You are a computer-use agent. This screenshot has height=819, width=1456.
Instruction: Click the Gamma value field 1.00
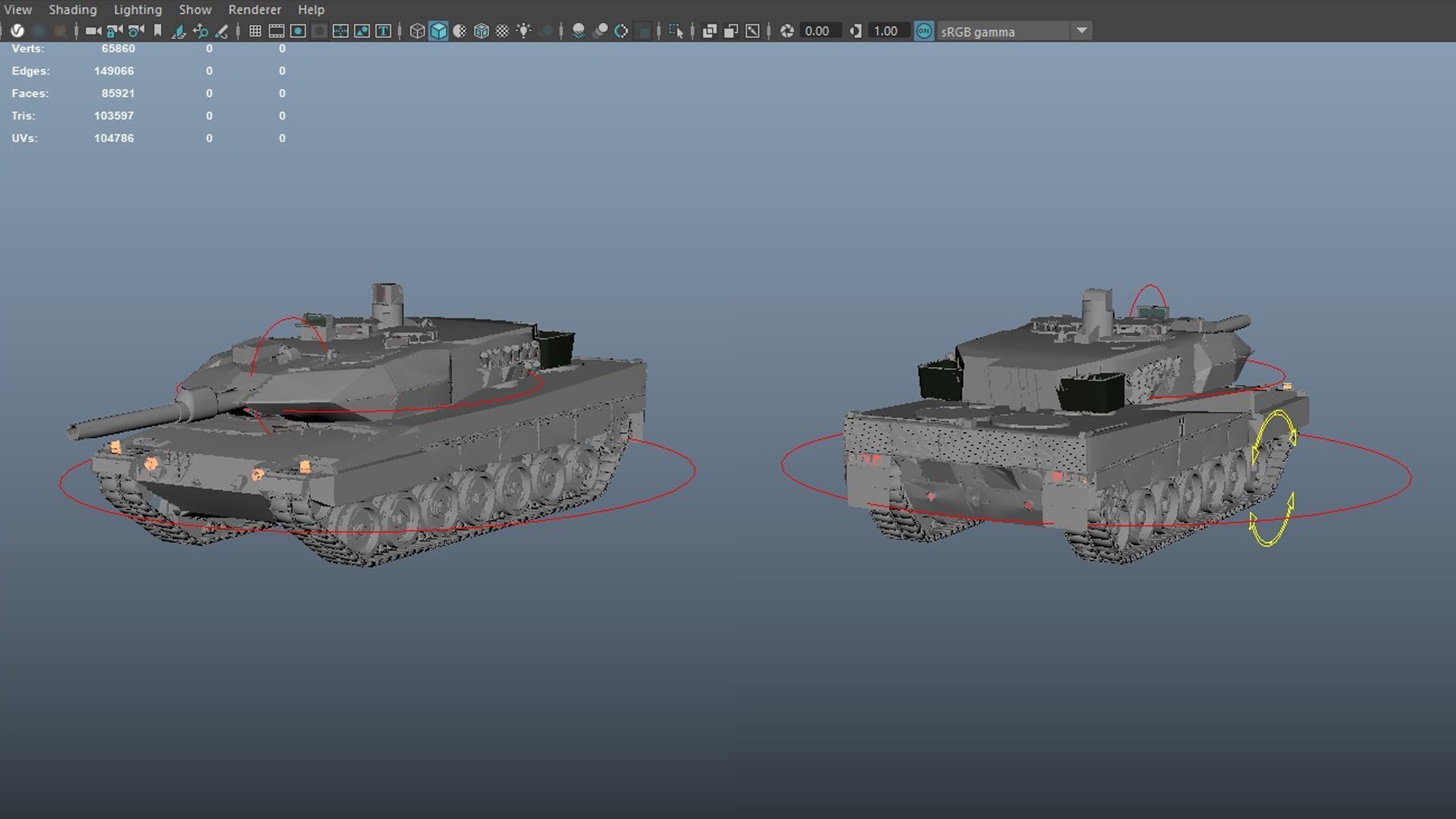889,31
